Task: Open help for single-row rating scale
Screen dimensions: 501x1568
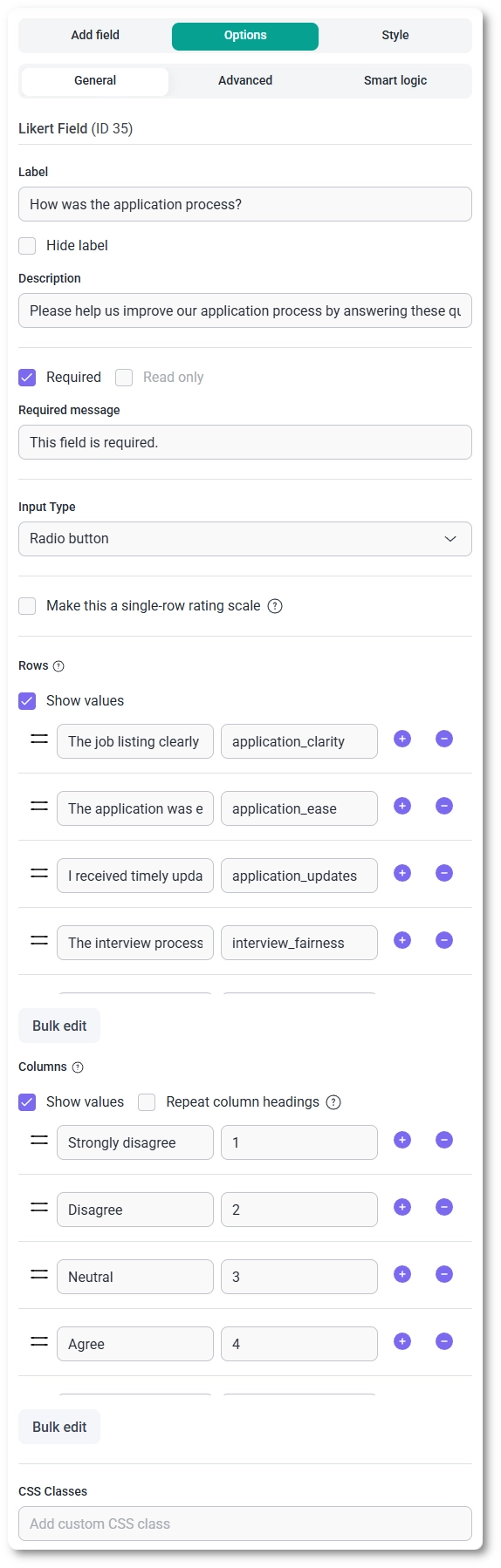Action: click(275, 606)
